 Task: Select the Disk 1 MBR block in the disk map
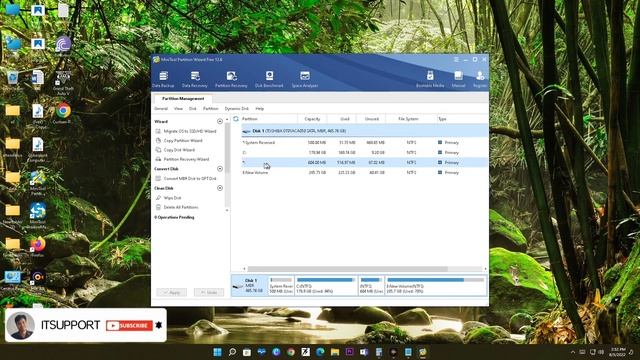point(250,285)
